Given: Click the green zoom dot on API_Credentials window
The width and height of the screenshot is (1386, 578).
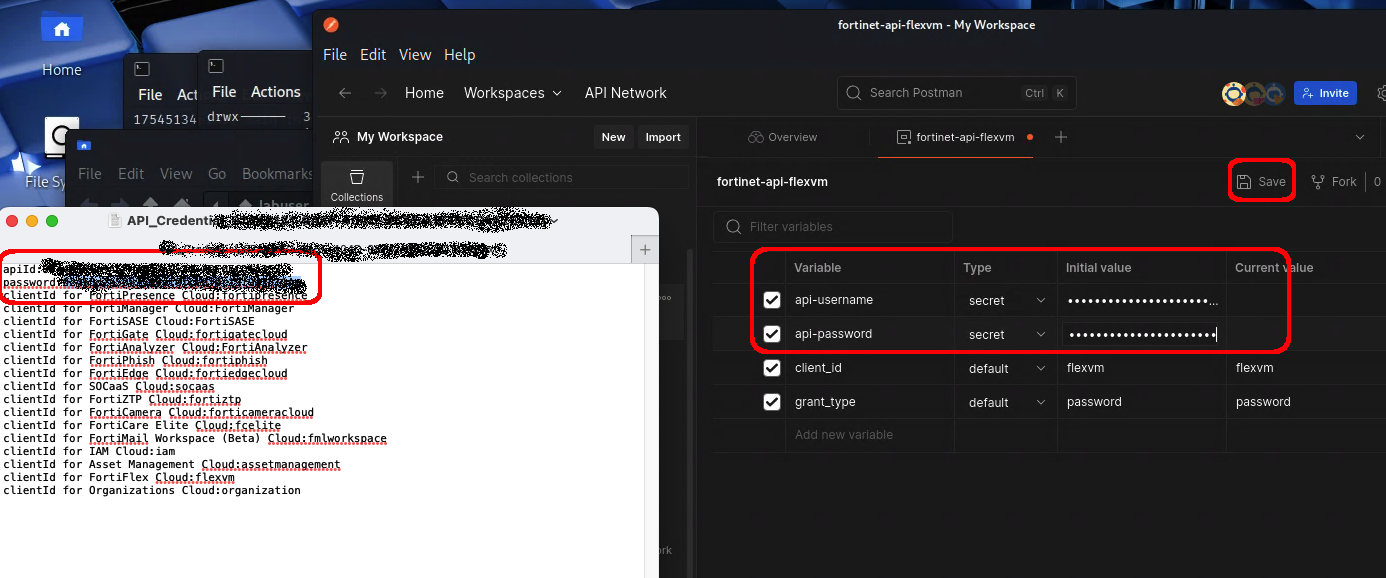Looking at the screenshot, I should tap(53, 221).
